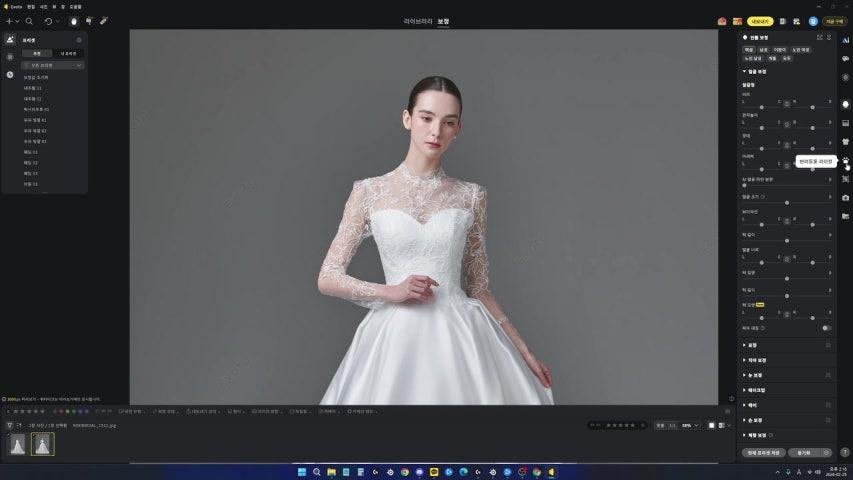The image size is (853, 480).
Task: Click the filter funnel icon above thumbnails
Action: pyautogui.click(x=9, y=426)
